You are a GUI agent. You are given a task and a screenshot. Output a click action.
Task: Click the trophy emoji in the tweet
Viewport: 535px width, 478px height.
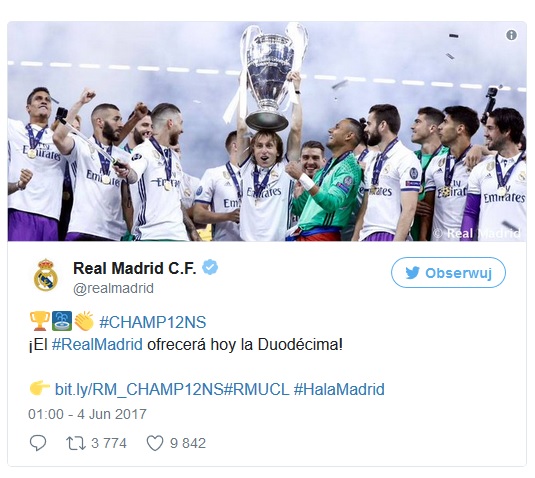click(39, 321)
